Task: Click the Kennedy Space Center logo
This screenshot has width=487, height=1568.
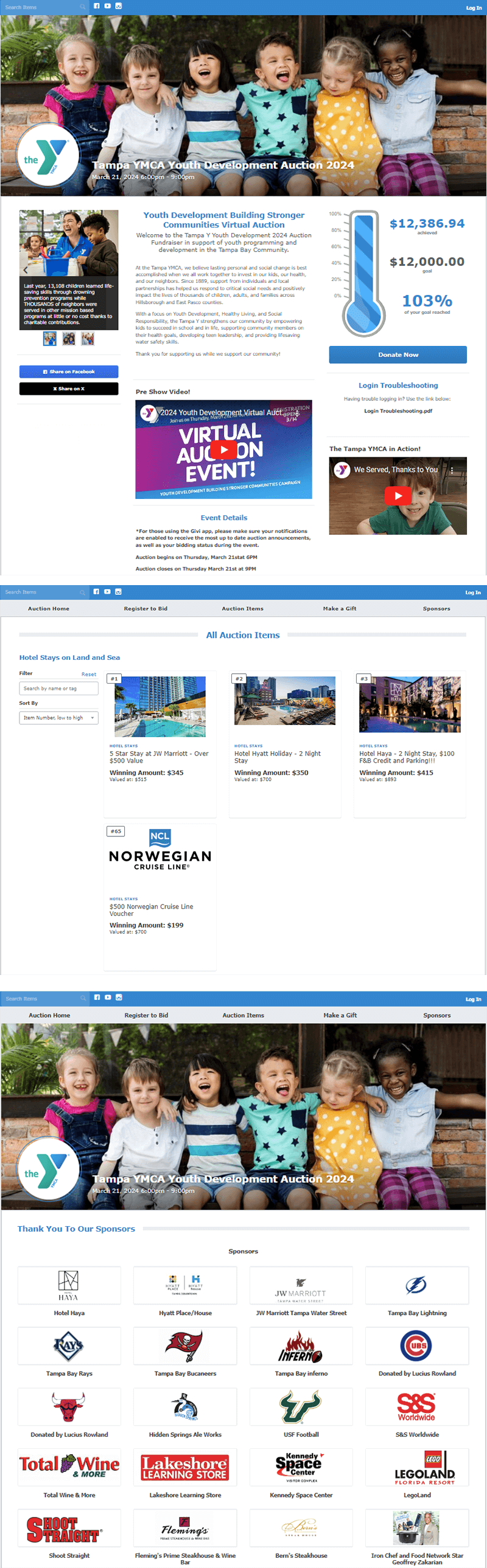Action: point(301,1466)
